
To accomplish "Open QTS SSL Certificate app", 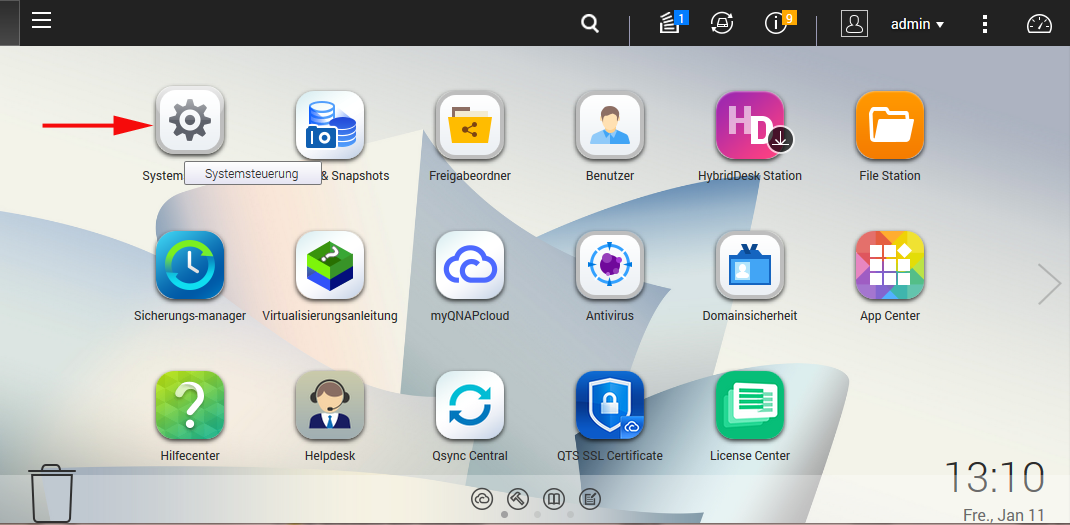I will [x=610, y=405].
